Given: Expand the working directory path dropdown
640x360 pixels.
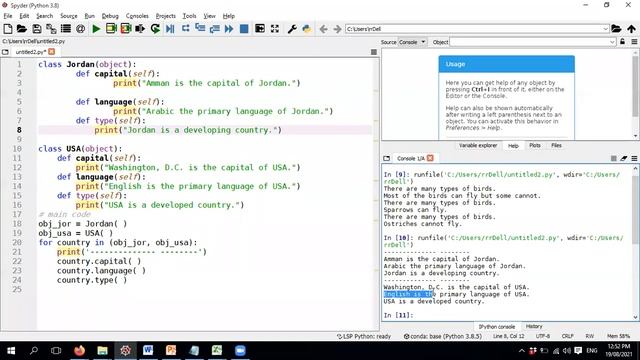Looking at the screenshot, I should pos(605,29).
